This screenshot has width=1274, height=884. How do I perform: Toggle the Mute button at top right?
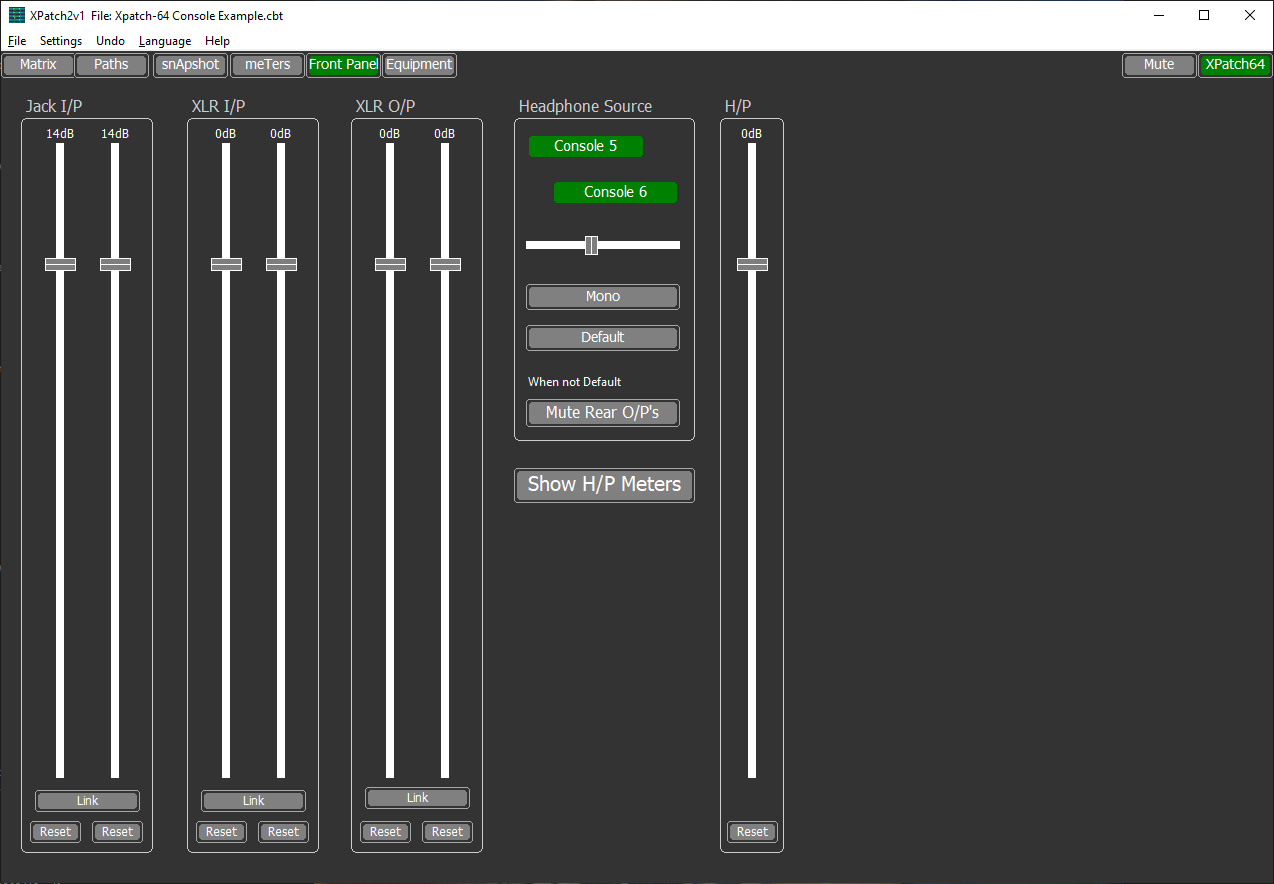(1159, 65)
